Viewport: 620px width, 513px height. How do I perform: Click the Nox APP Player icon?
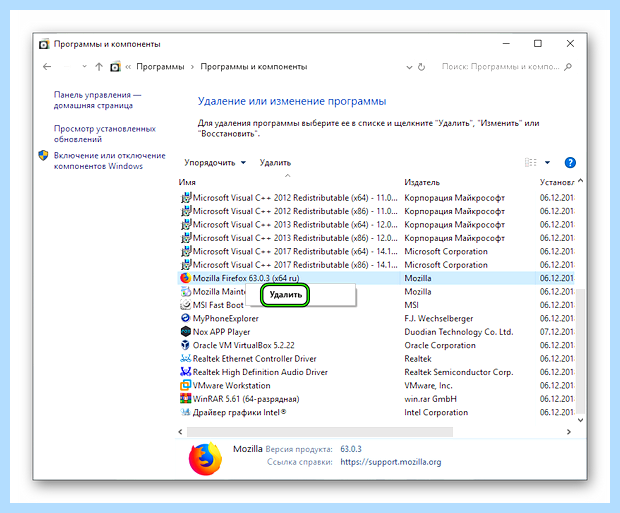click(x=185, y=331)
